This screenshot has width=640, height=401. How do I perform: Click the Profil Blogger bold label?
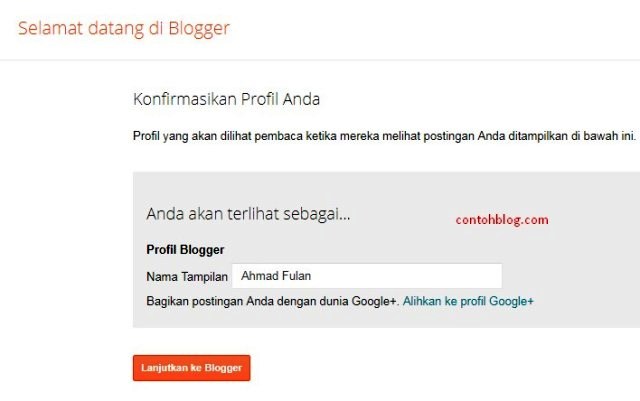pos(185,249)
